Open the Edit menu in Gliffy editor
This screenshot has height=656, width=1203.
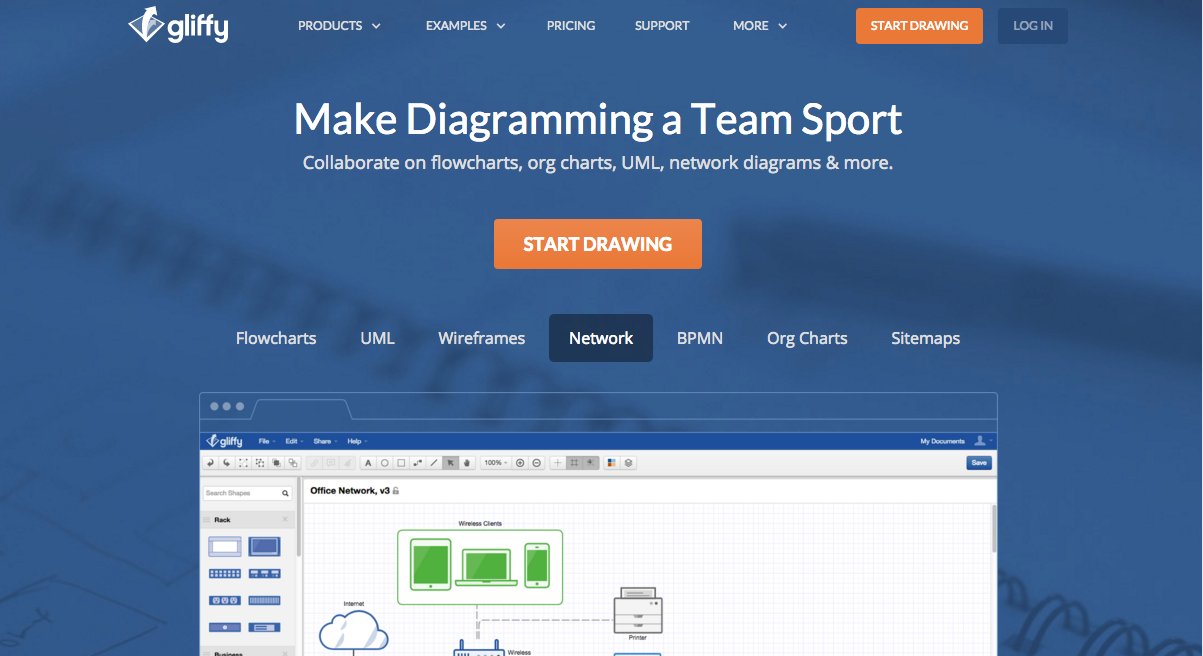click(x=294, y=441)
